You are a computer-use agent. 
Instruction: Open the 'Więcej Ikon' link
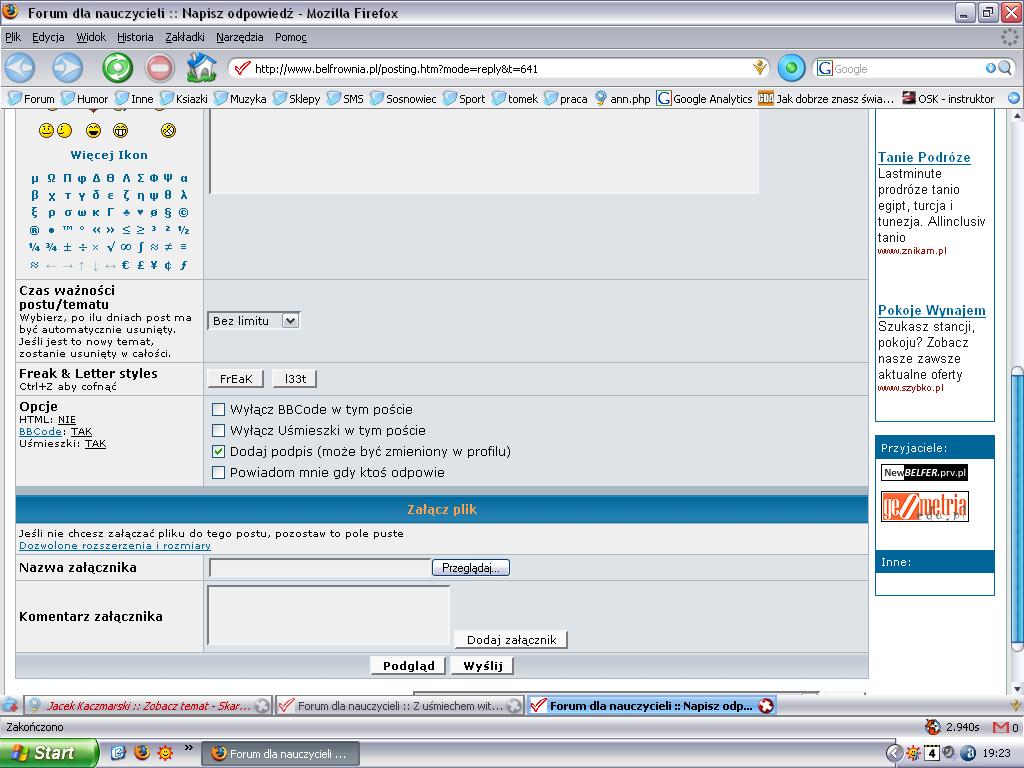(x=109, y=155)
